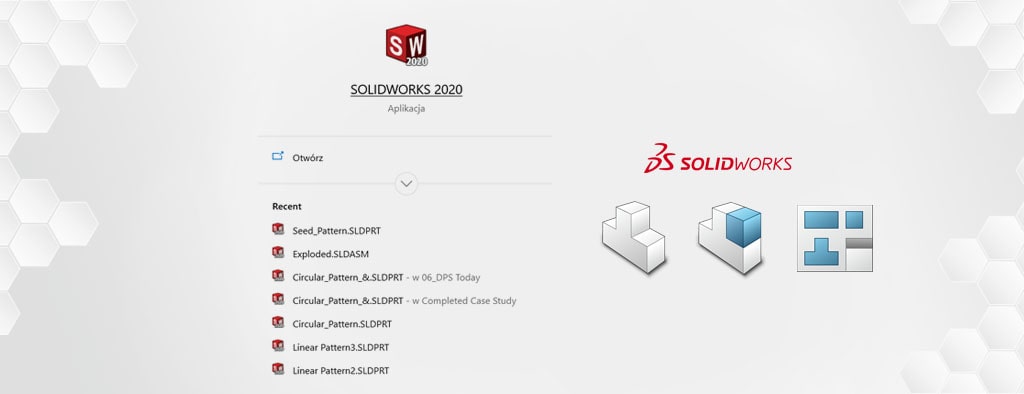Click the icon beside Linear Pattern3.SLDPRT
This screenshot has width=1024, height=394.
278,346
